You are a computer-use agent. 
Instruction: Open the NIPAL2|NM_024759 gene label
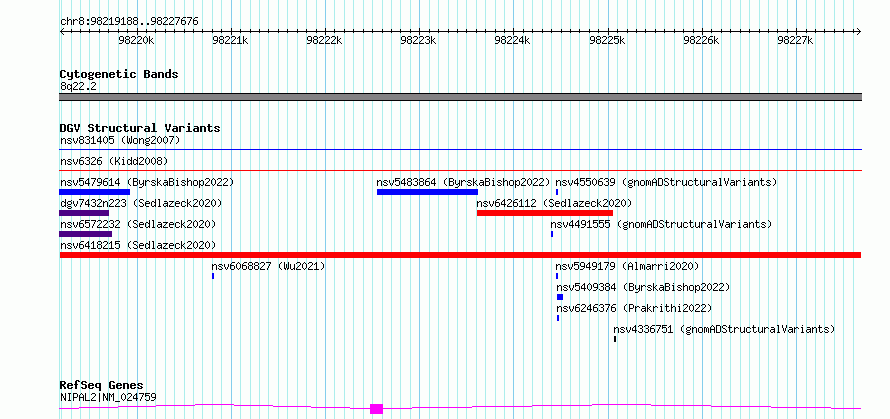(108, 397)
